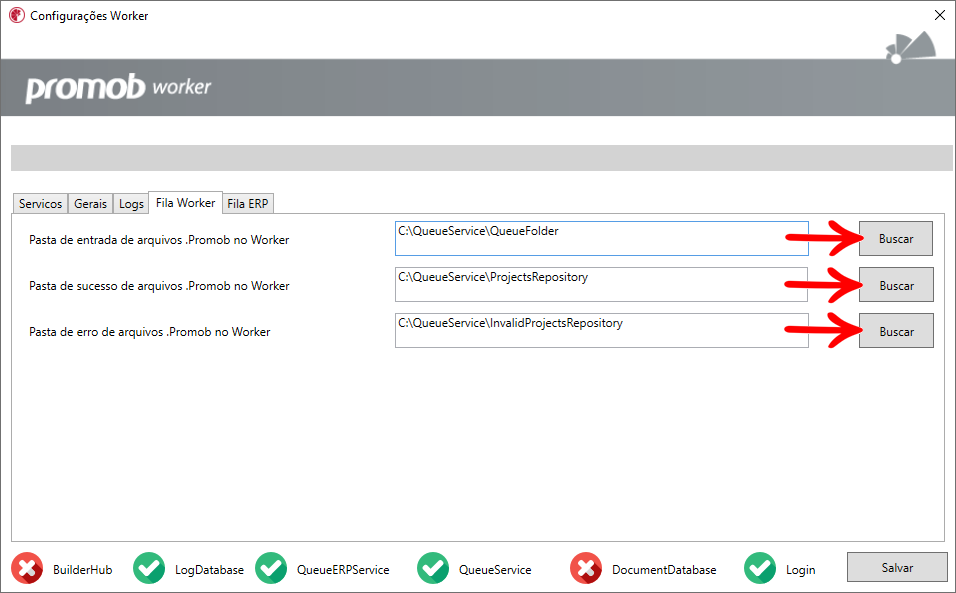Click the QueueService status label
This screenshot has height=593, width=956.
(x=495, y=570)
